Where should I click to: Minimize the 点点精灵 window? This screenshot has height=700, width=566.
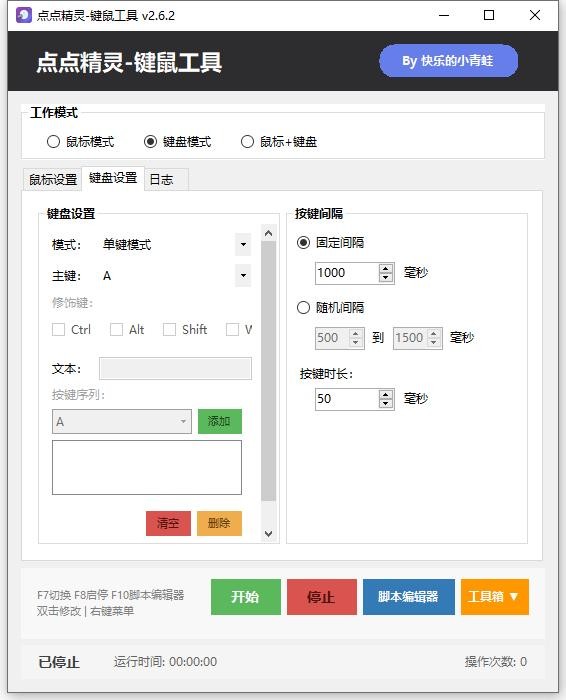pos(444,15)
